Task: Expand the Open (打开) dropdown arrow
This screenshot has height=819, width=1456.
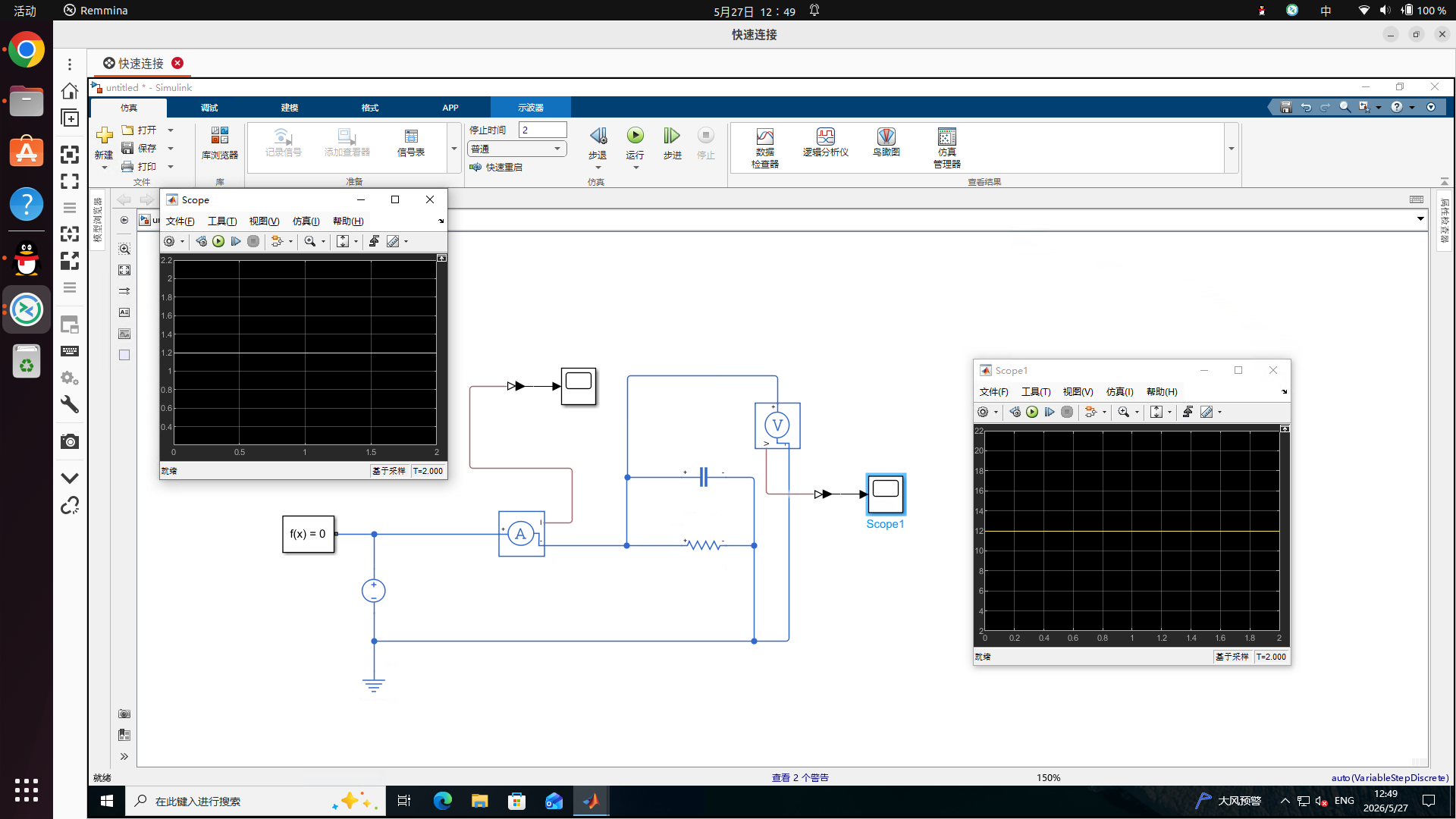Action: coord(171,130)
